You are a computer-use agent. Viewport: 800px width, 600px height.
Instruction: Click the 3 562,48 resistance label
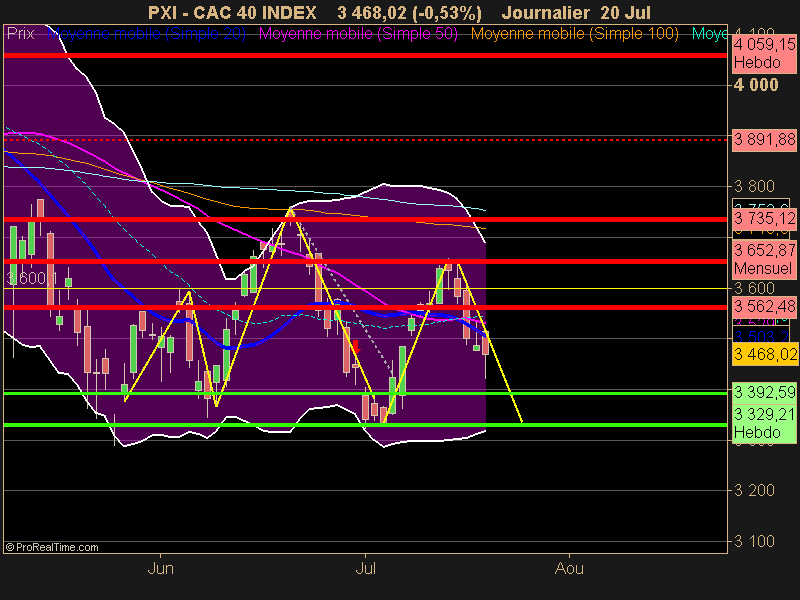click(764, 307)
